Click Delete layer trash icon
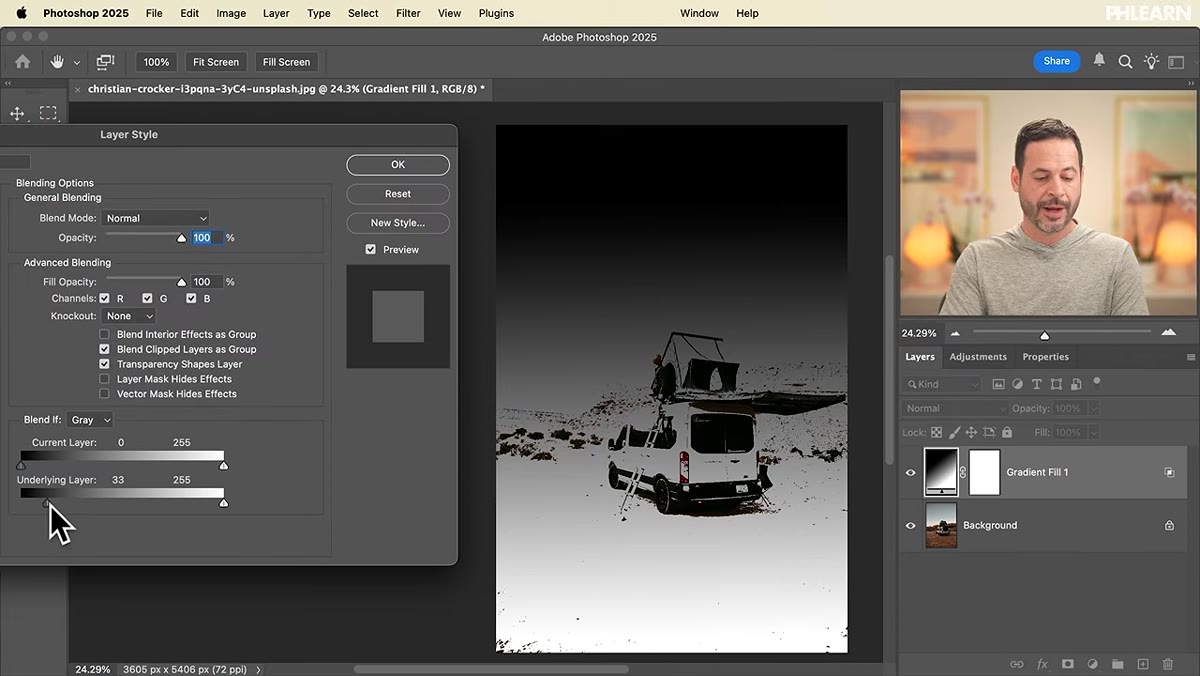The width and height of the screenshot is (1200, 676). click(1168, 664)
